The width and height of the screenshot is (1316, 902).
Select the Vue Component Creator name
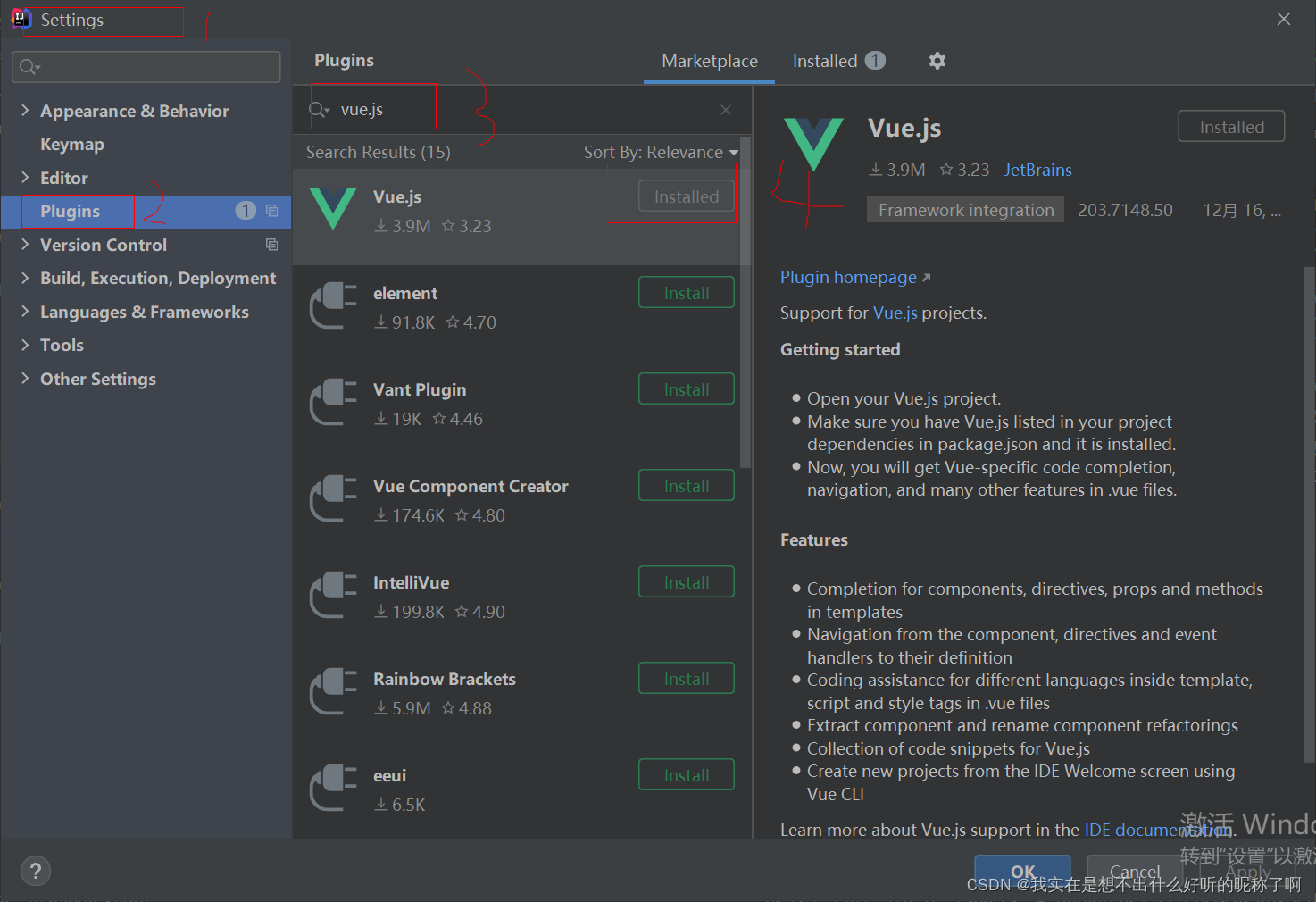pyautogui.click(x=471, y=486)
